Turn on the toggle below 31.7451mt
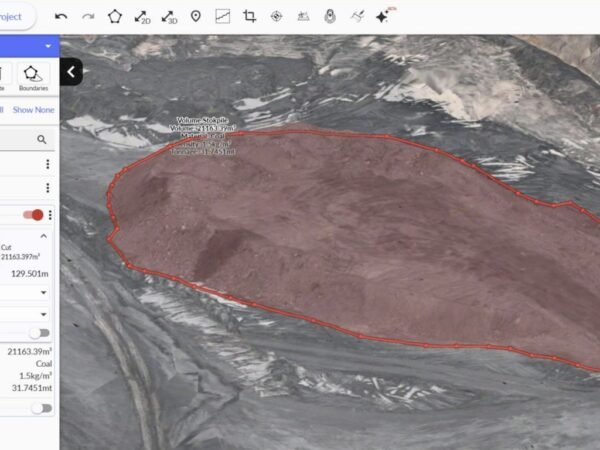 (39, 408)
